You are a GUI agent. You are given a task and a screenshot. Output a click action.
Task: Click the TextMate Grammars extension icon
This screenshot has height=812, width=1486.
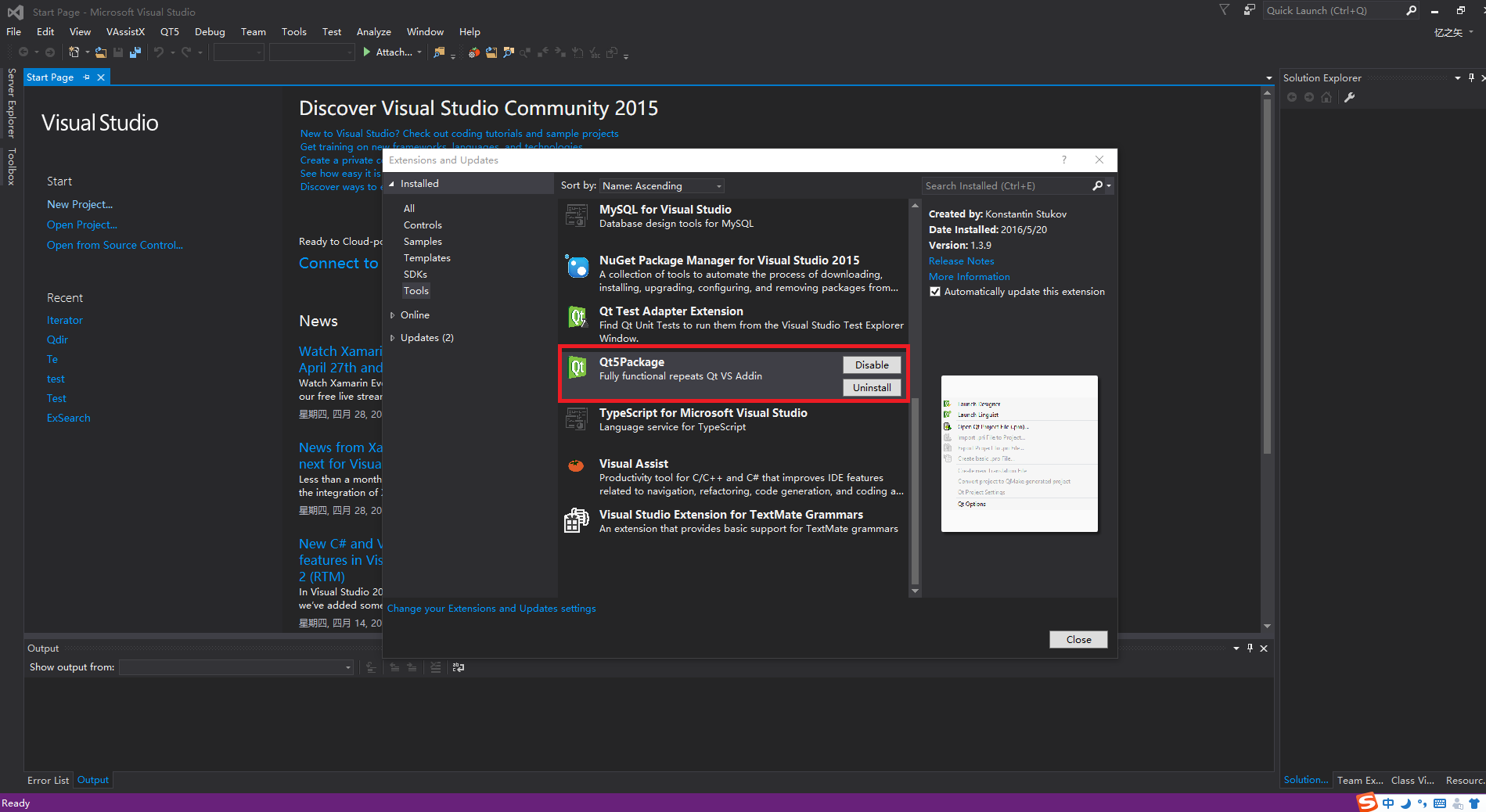click(x=577, y=520)
